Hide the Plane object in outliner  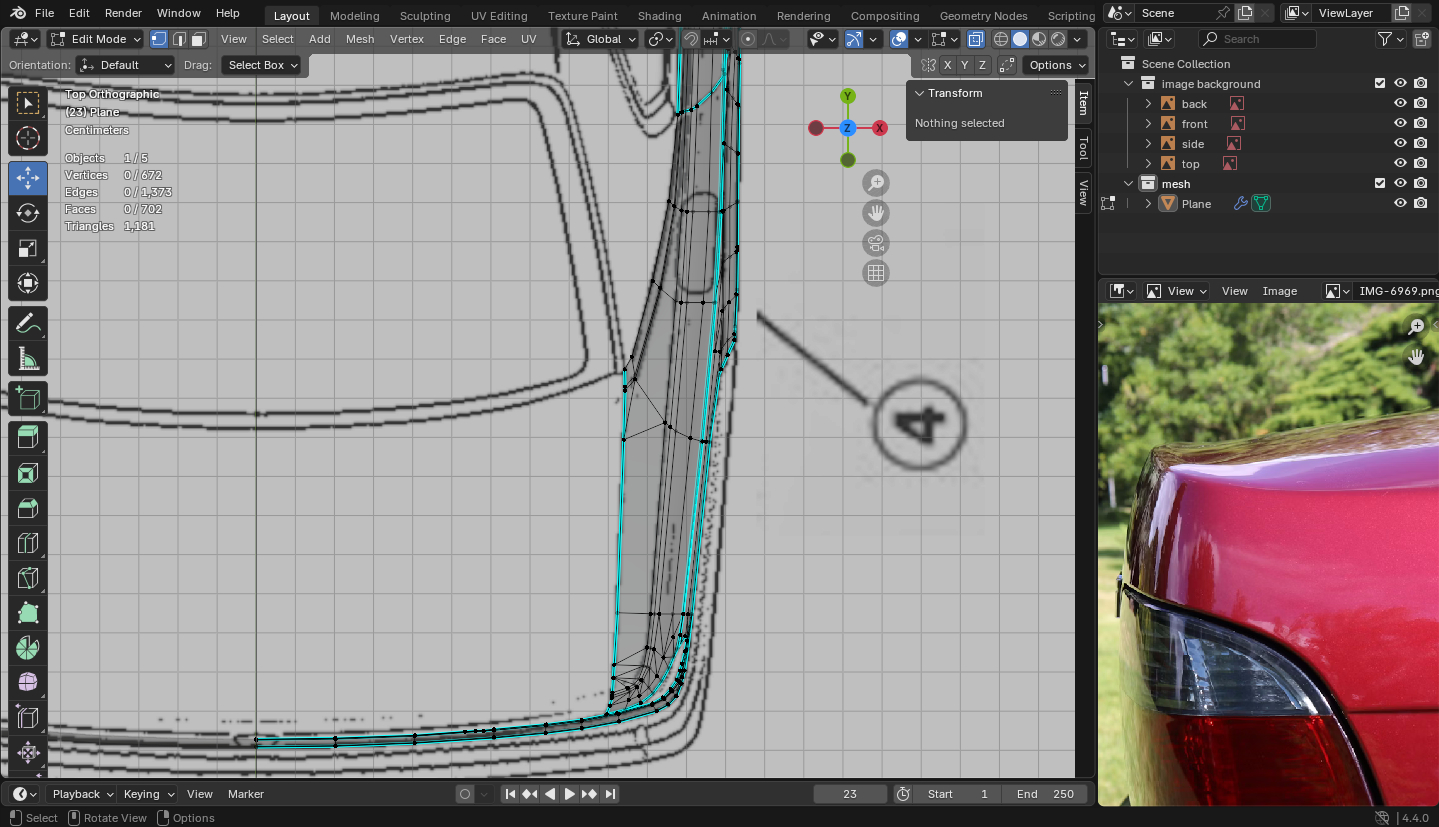click(x=1400, y=204)
